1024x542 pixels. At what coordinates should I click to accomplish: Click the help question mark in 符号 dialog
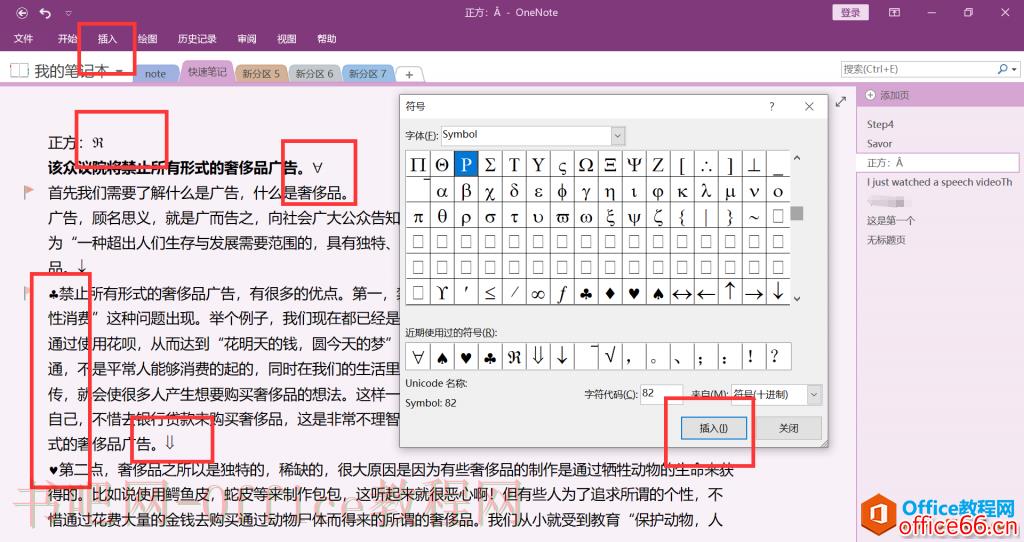point(772,106)
